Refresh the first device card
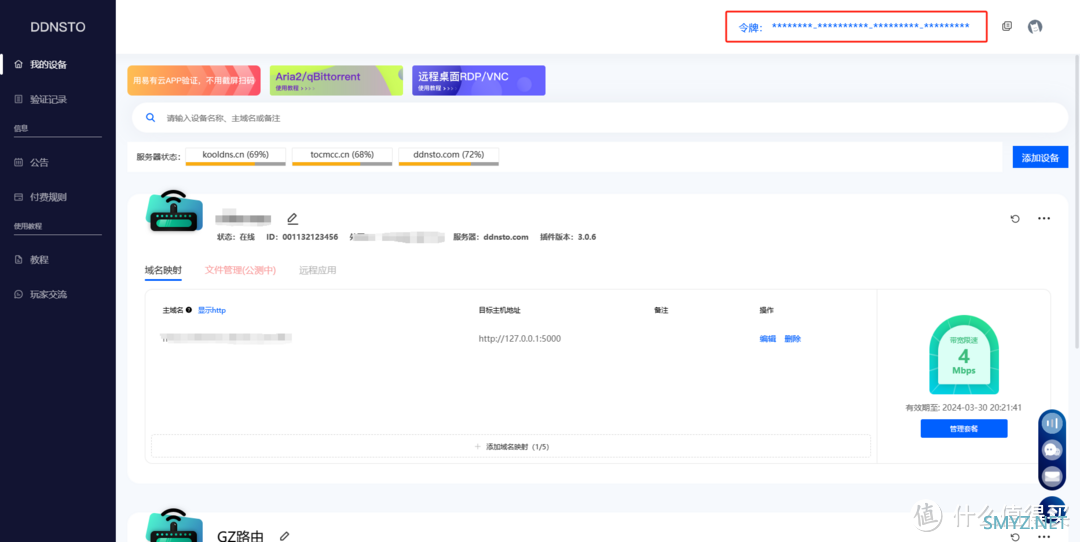Viewport: 1080px width, 542px height. pyautogui.click(x=1015, y=219)
